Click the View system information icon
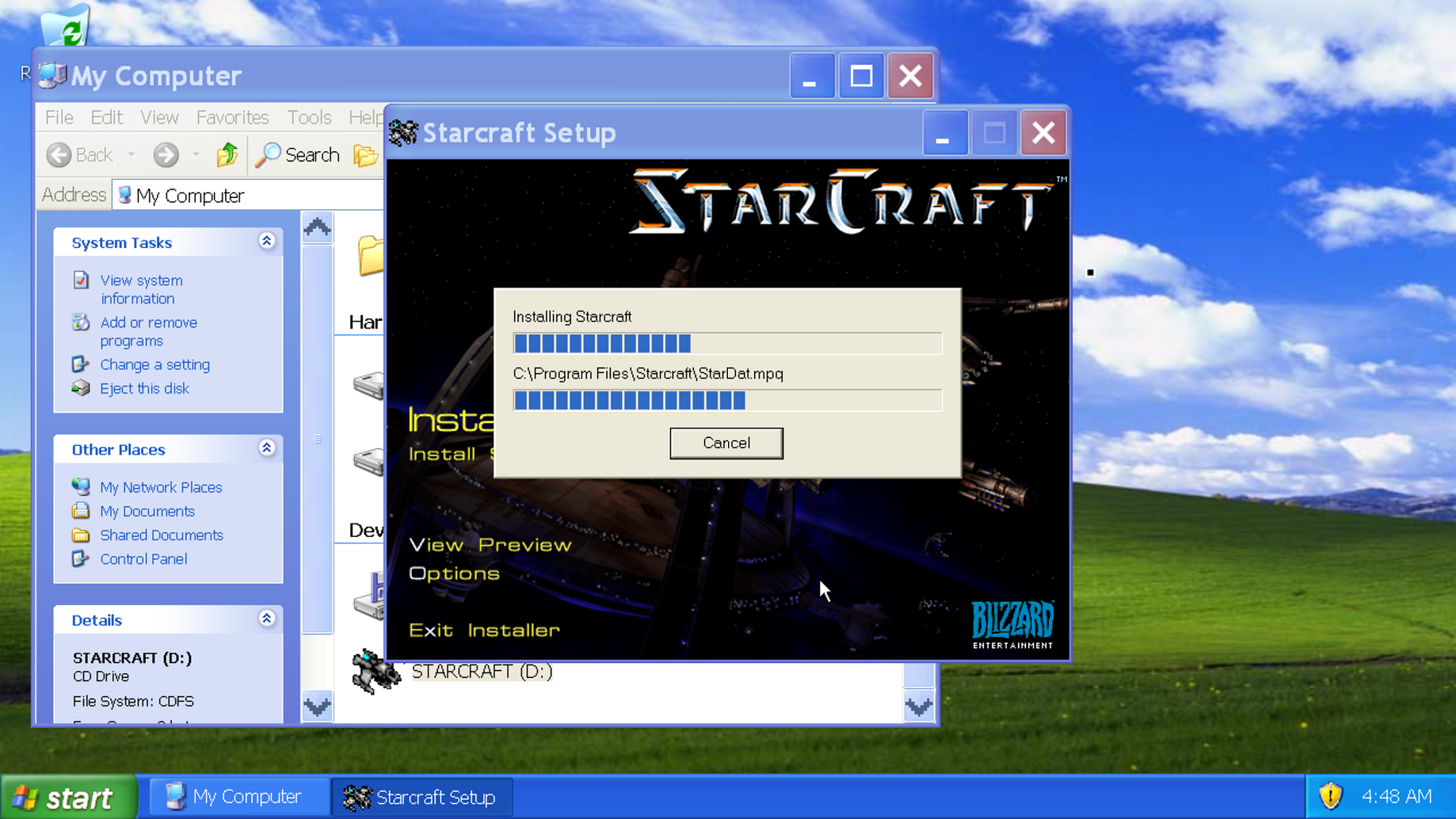Screen dimensions: 1456x819 [x=81, y=280]
